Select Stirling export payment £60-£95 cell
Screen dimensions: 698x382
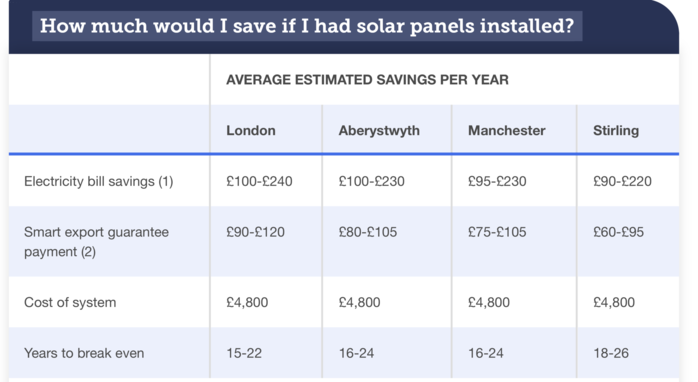click(x=618, y=232)
